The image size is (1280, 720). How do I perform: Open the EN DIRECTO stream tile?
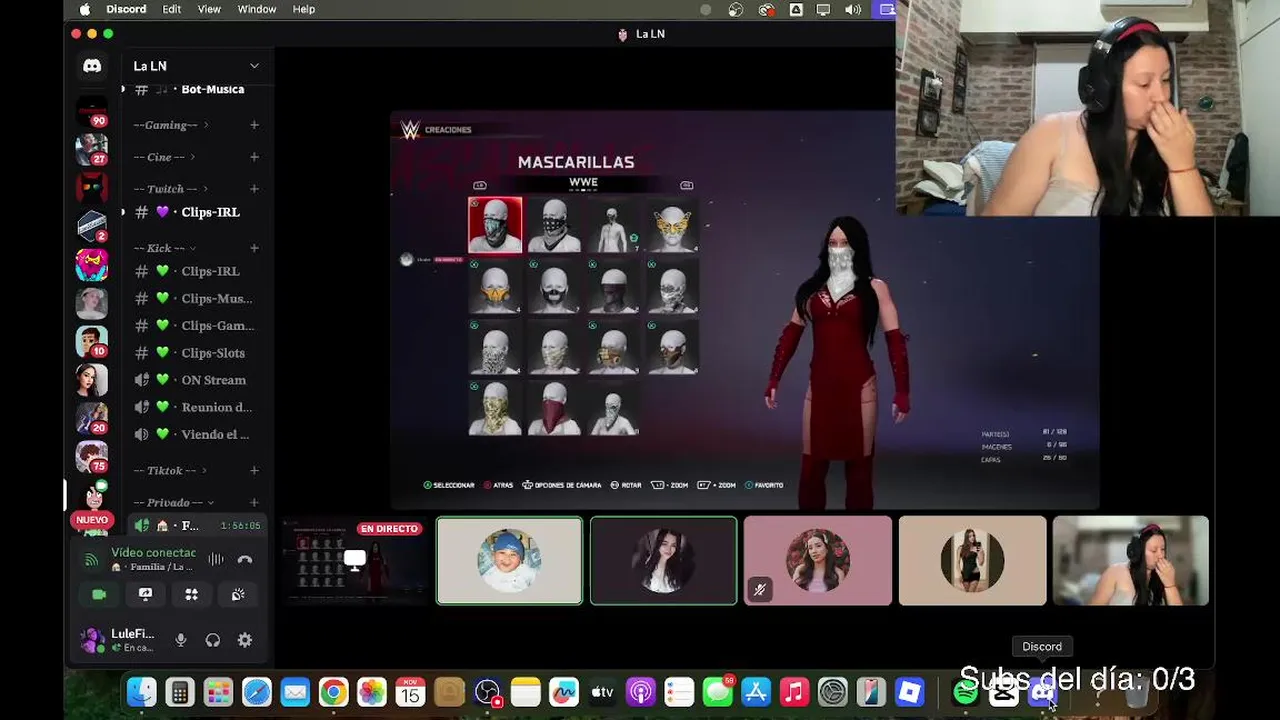(354, 561)
